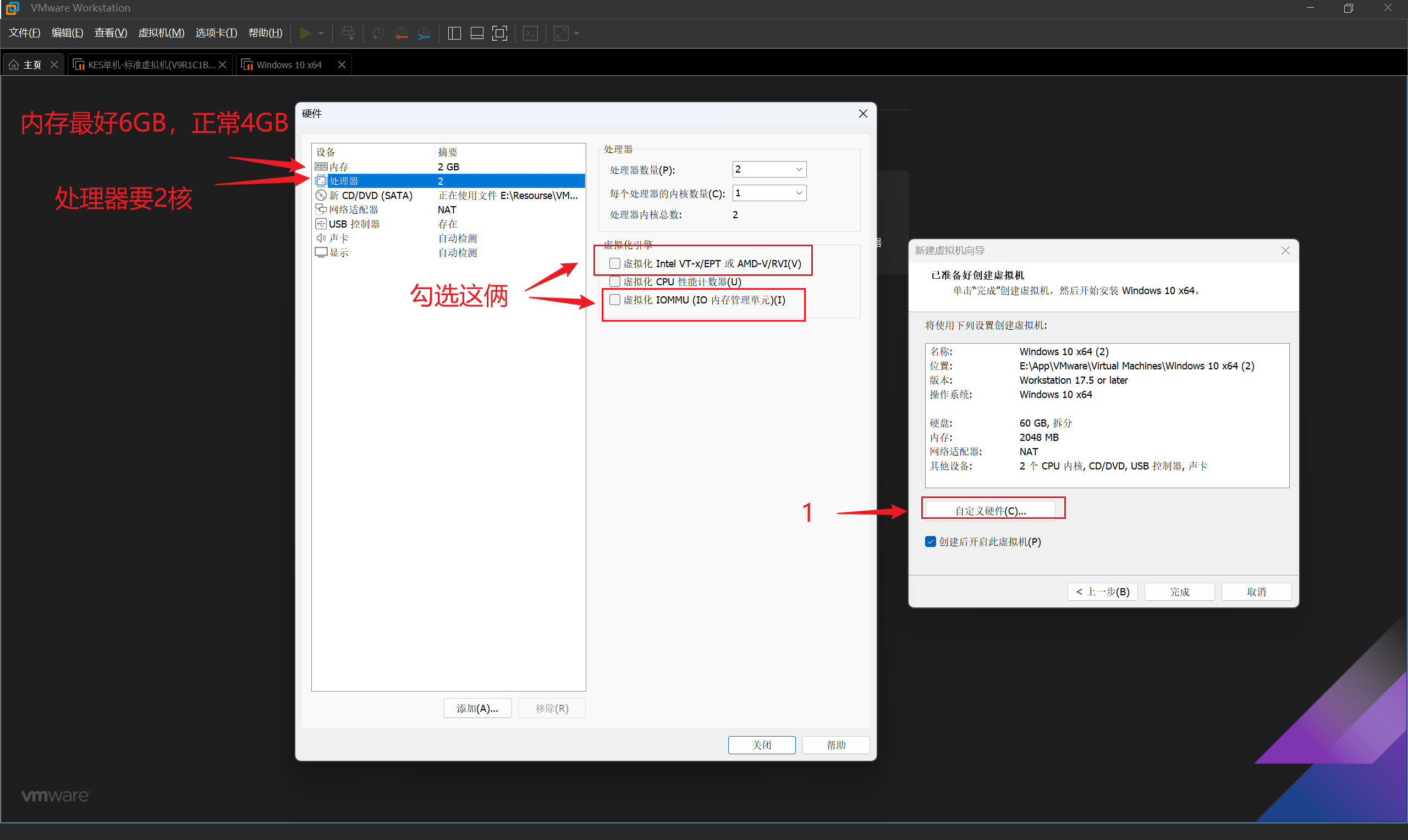Click the console view terminal icon
Screen dimensions: 1408x840
coord(531,34)
